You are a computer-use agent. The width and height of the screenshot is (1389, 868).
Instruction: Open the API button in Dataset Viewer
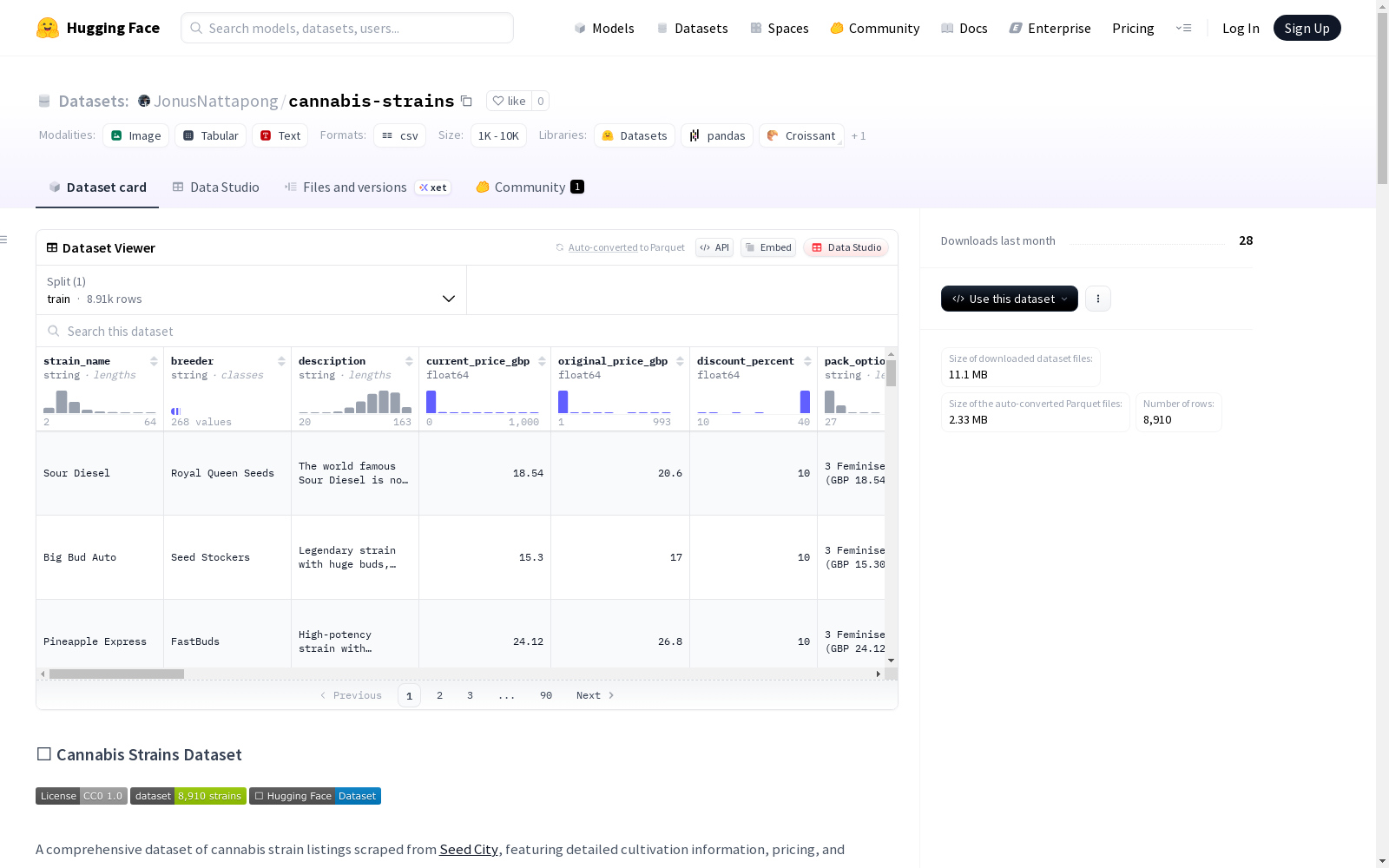click(x=714, y=247)
